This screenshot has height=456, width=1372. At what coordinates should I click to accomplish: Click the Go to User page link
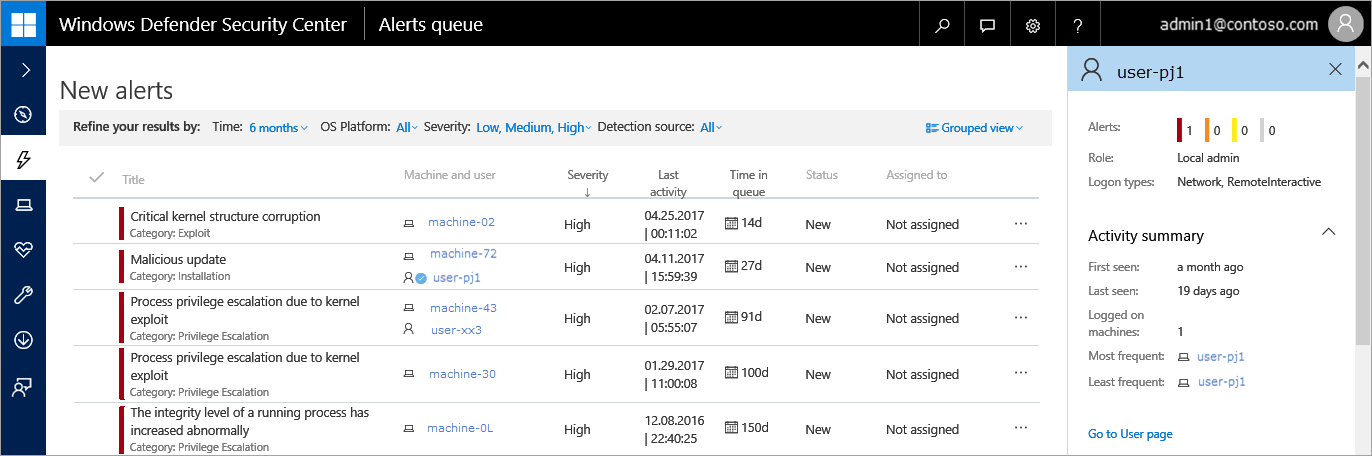point(1130,434)
